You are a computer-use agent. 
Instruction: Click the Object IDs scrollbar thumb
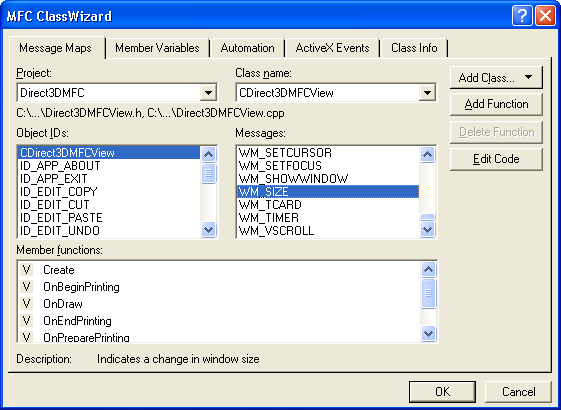[208, 173]
